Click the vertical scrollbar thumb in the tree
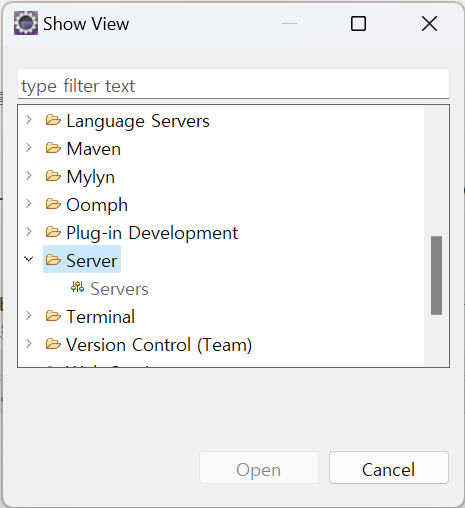 tap(436, 275)
